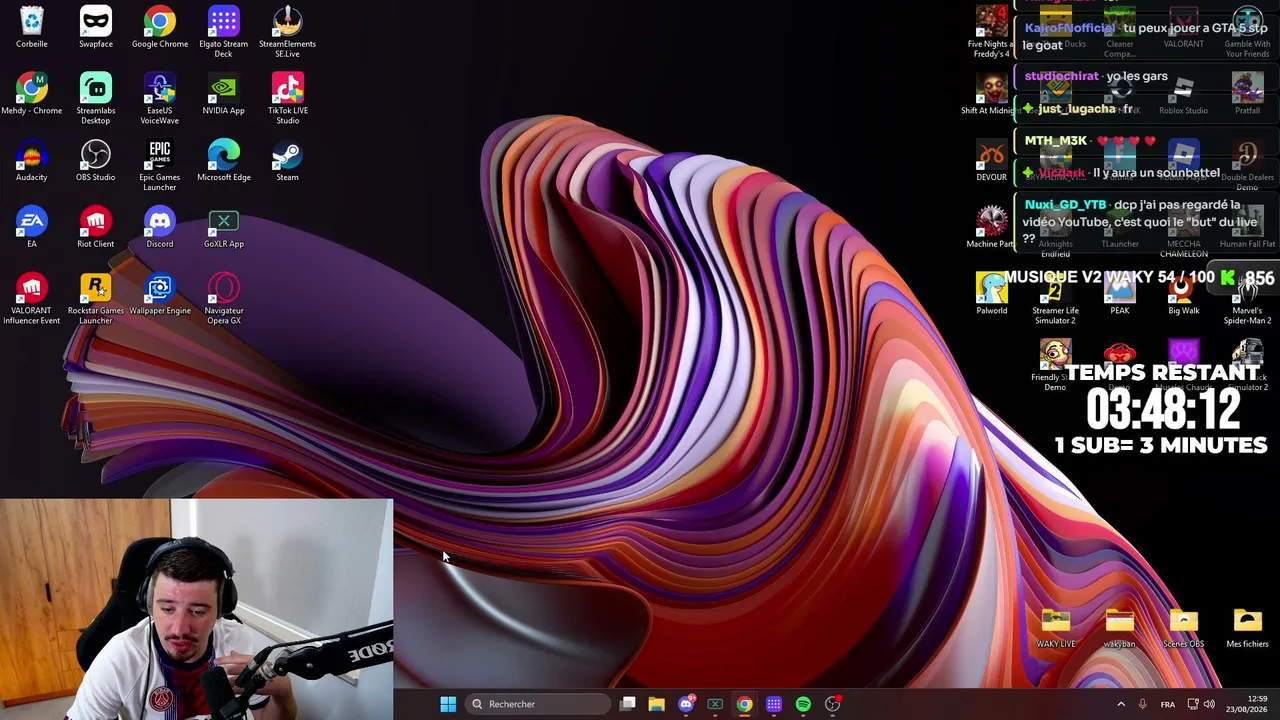This screenshot has height=720, width=1280.
Task: Switch to Discord on the taskbar
Action: (x=686, y=704)
